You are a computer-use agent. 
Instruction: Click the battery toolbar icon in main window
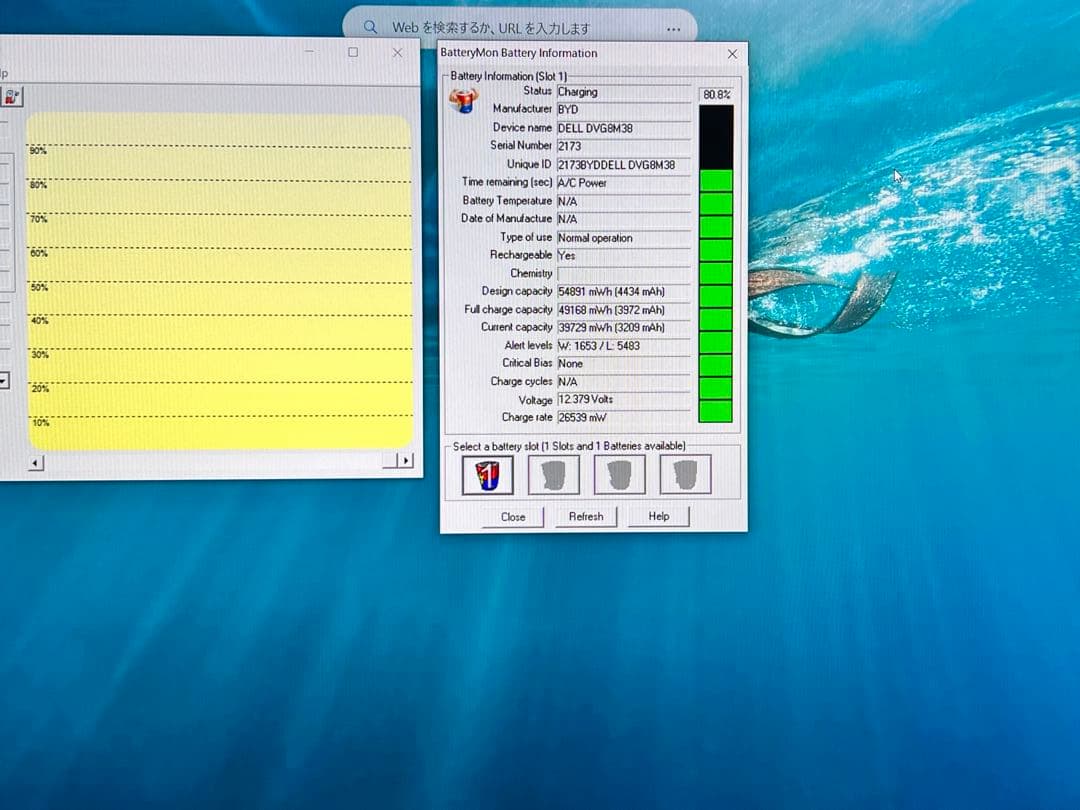point(11,97)
